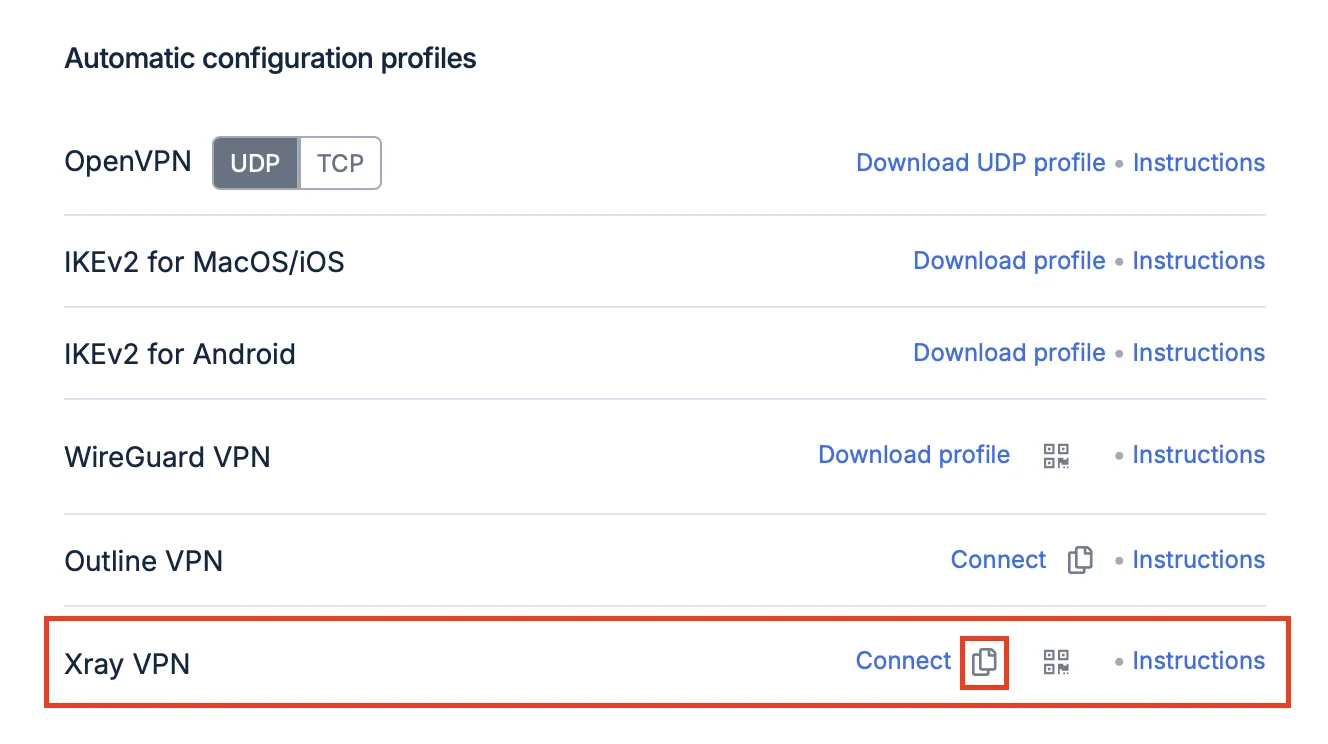Copy the Xray VPN connection link
This screenshot has height=744, width=1328.
(984, 661)
